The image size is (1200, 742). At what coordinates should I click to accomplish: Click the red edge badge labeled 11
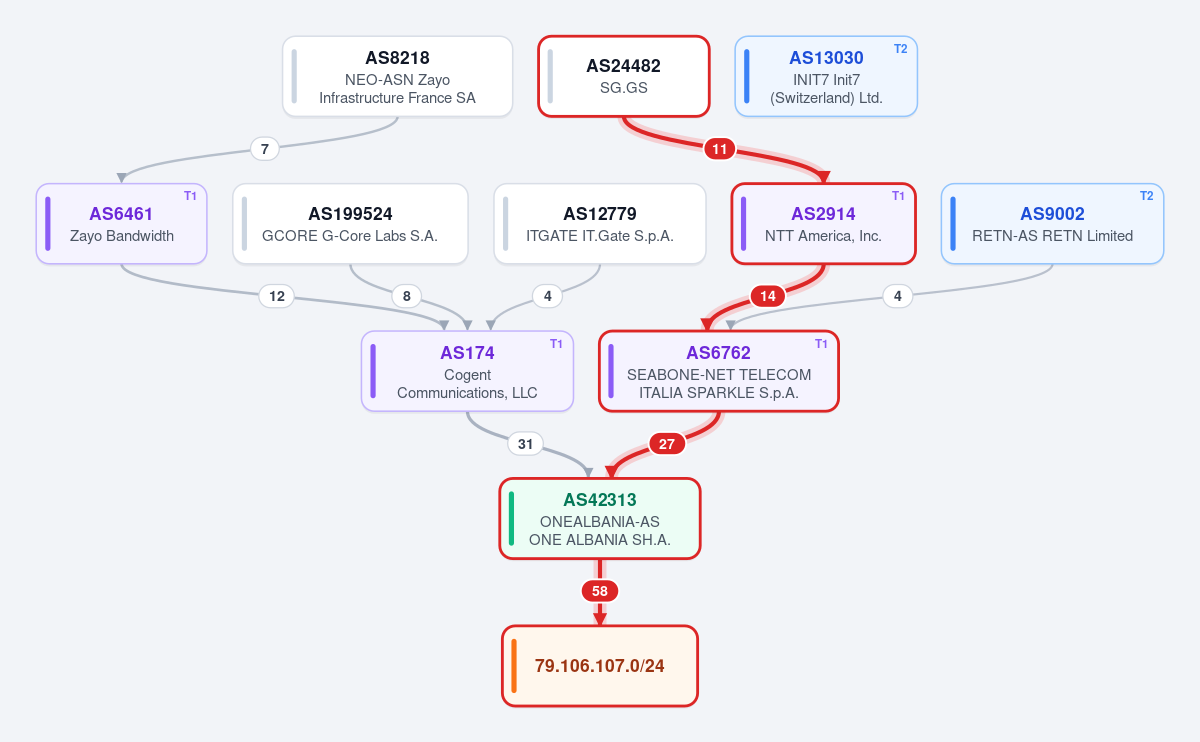pyautogui.click(x=719, y=149)
